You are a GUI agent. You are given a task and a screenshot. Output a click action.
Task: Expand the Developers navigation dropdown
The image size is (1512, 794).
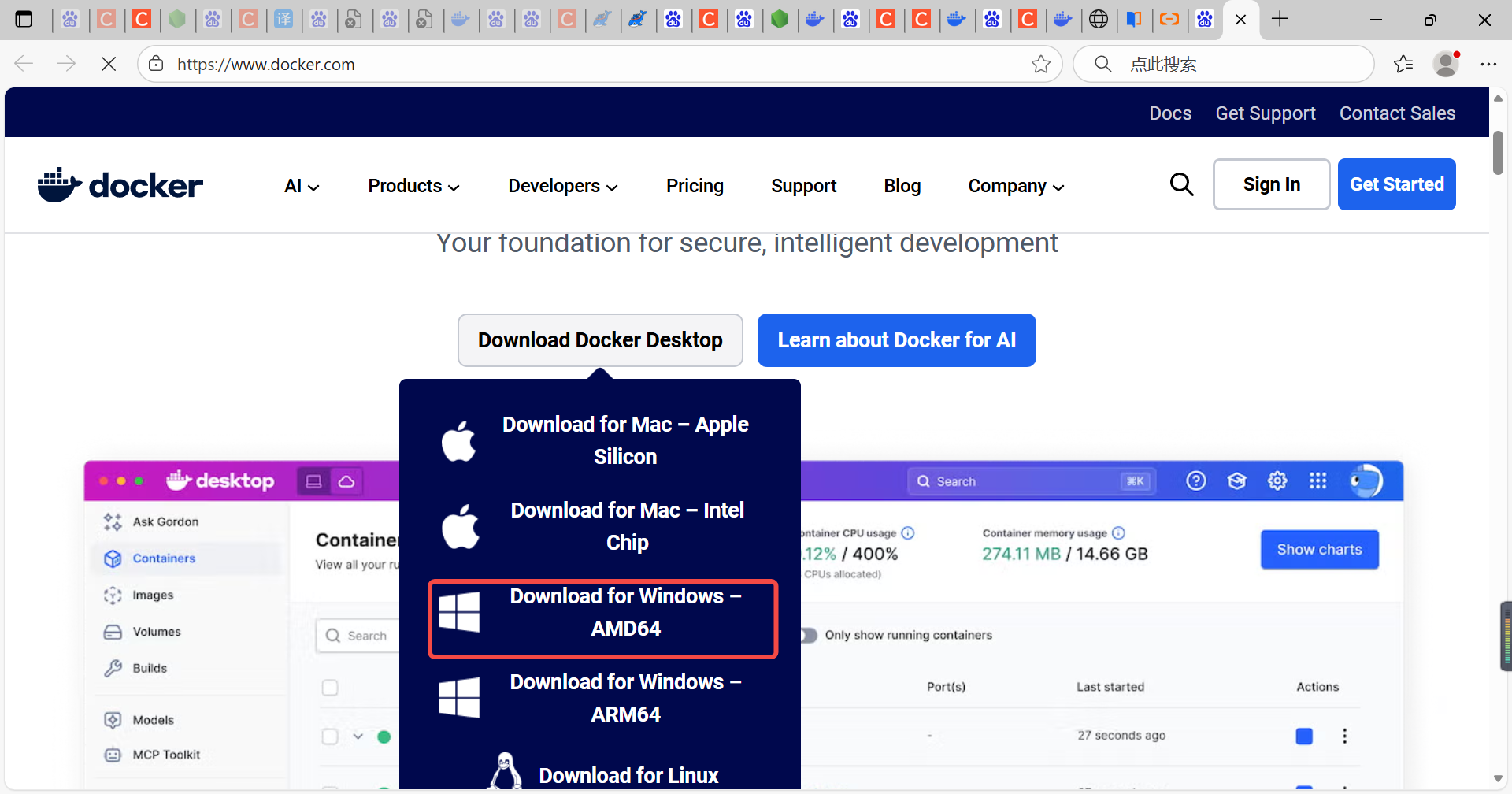[x=563, y=186]
